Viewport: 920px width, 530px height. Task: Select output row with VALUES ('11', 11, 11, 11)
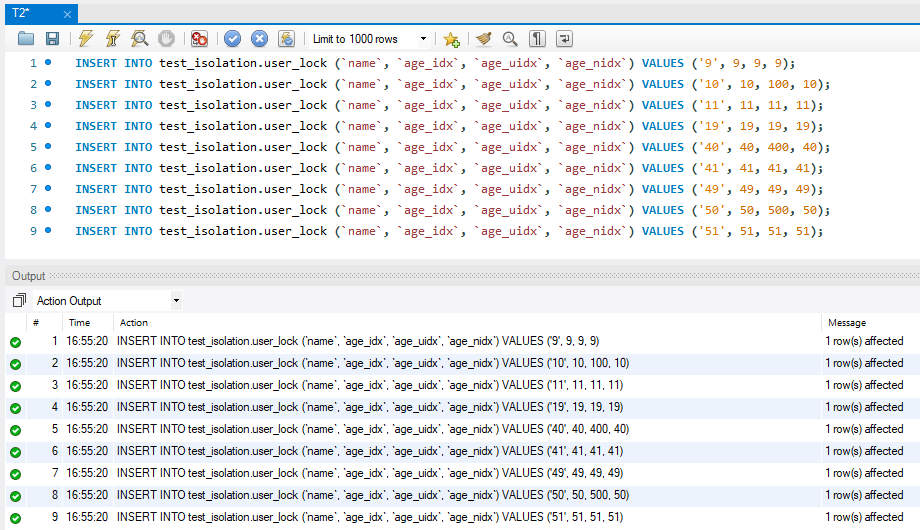462,385
